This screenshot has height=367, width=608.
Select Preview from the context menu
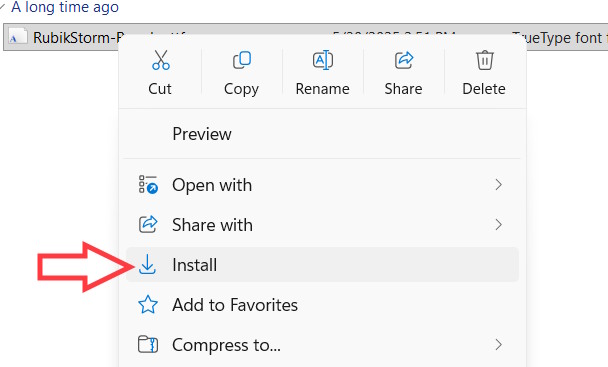click(x=323, y=134)
